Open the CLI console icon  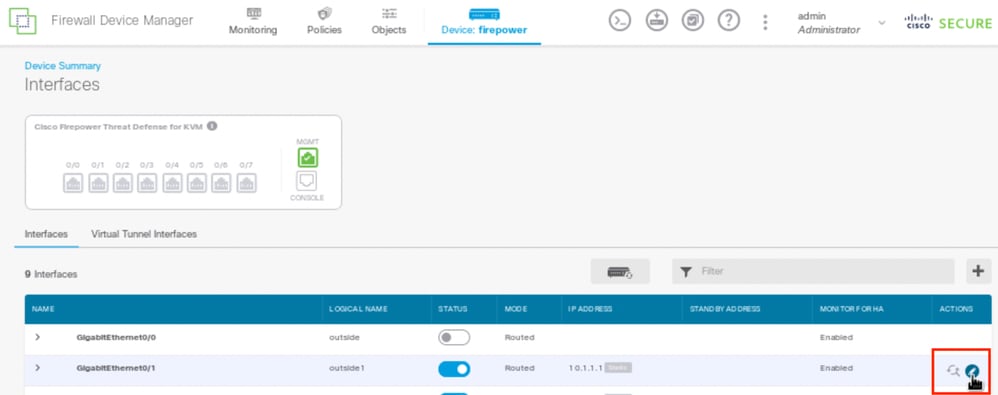[620, 20]
